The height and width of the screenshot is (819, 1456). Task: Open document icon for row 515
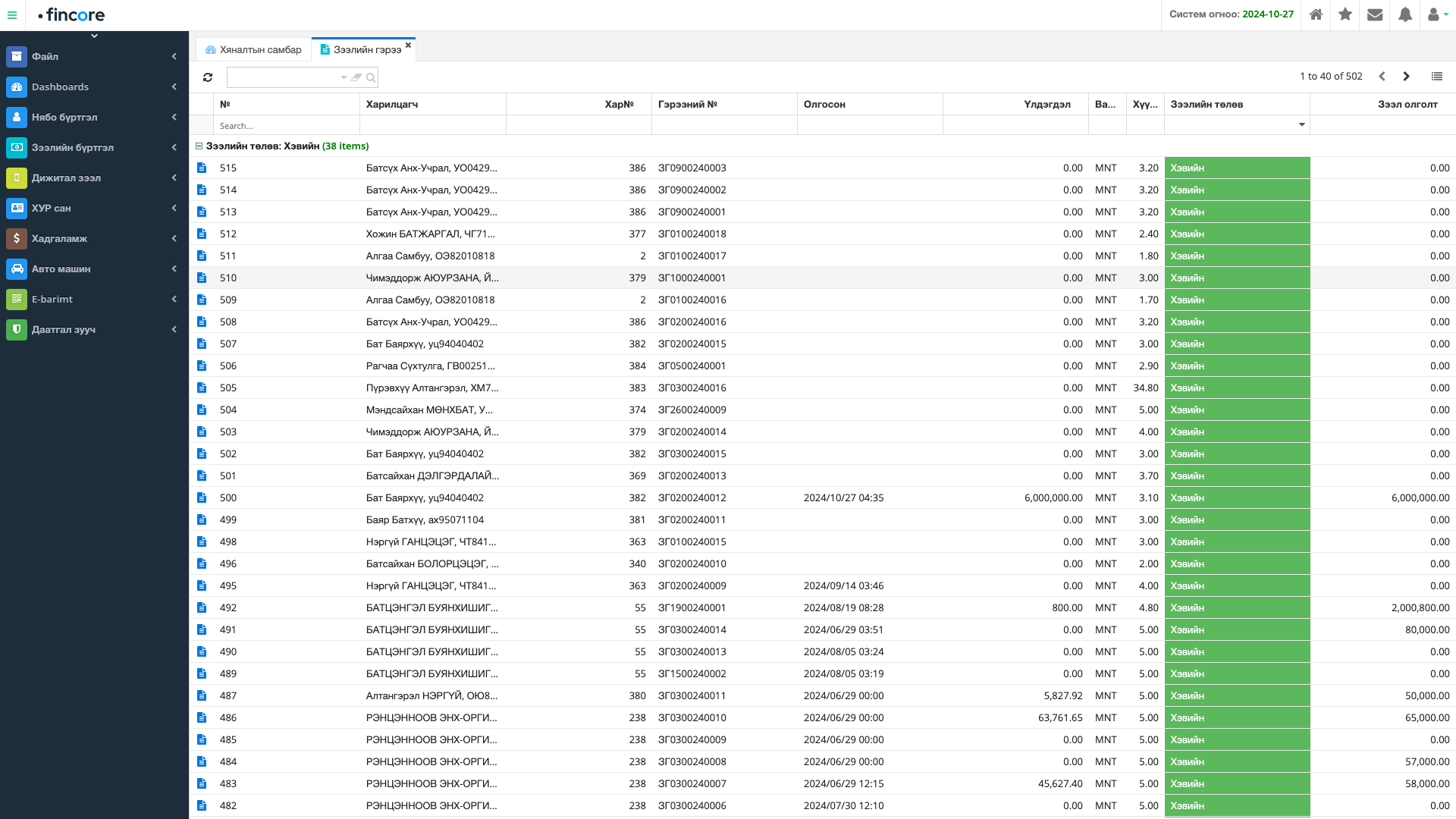coord(202,168)
